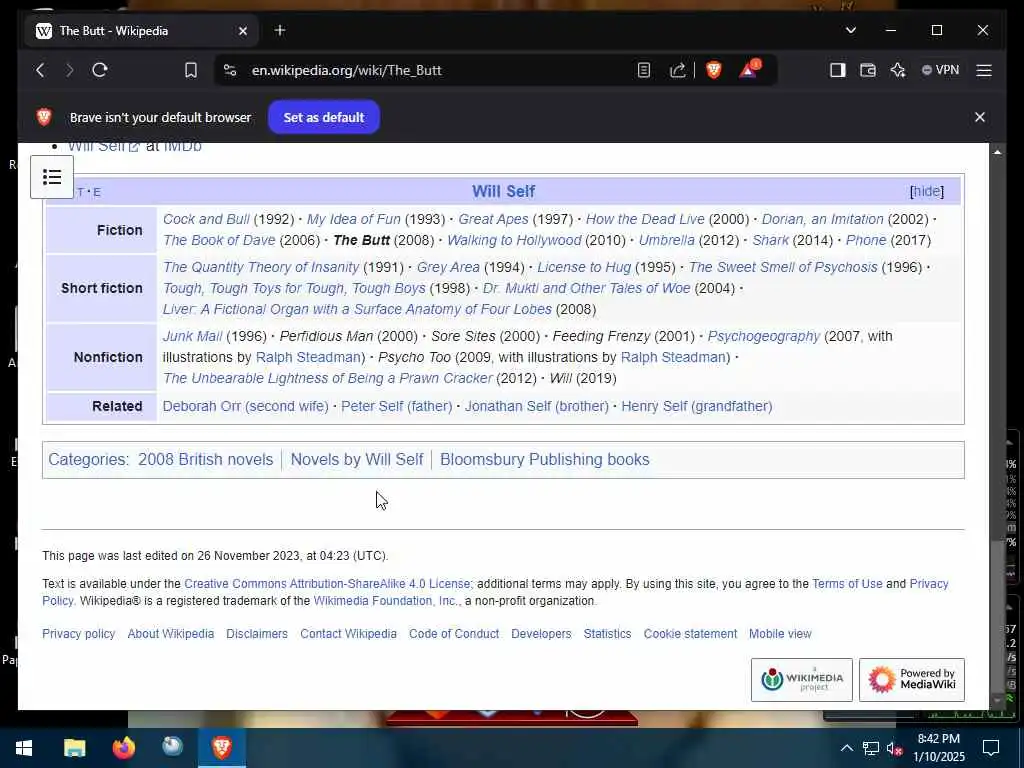
Task: Click the VPN button
Action: click(x=940, y=70)
